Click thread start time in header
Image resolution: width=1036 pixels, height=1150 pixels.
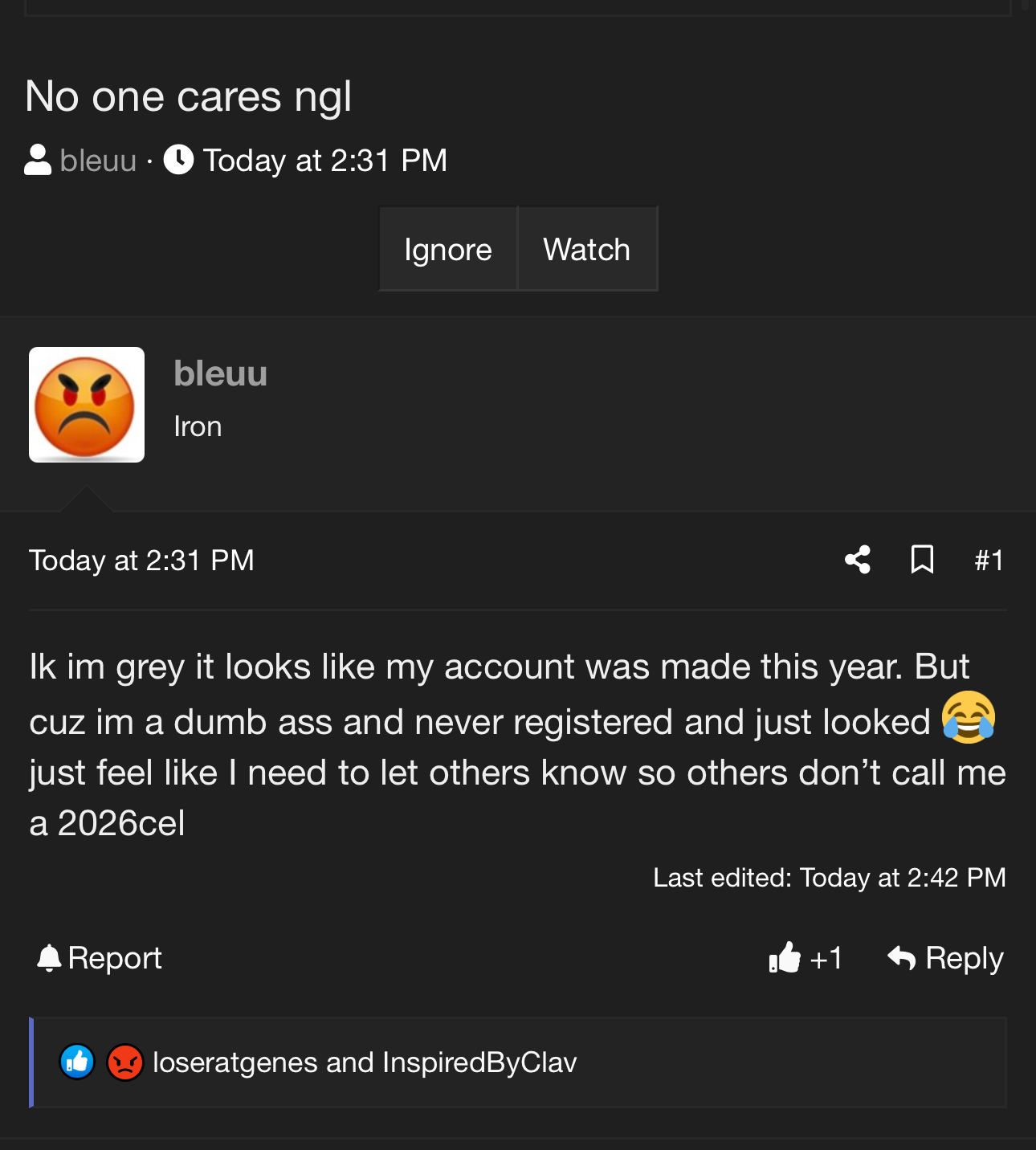point(324,161)
